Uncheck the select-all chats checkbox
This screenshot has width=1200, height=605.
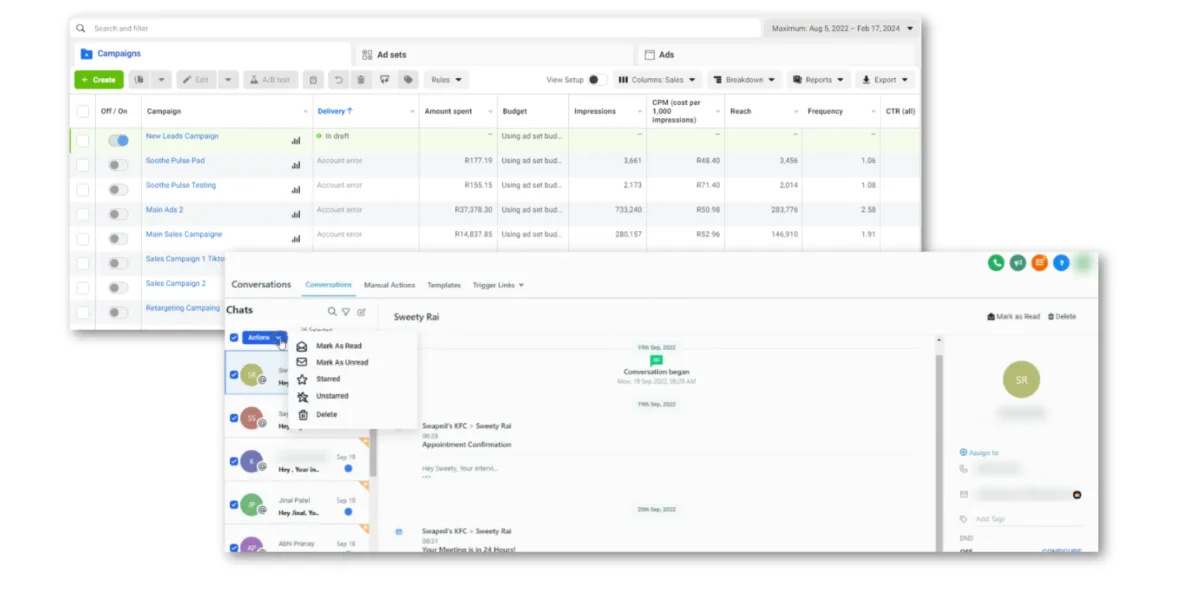[x=234, y=338]
